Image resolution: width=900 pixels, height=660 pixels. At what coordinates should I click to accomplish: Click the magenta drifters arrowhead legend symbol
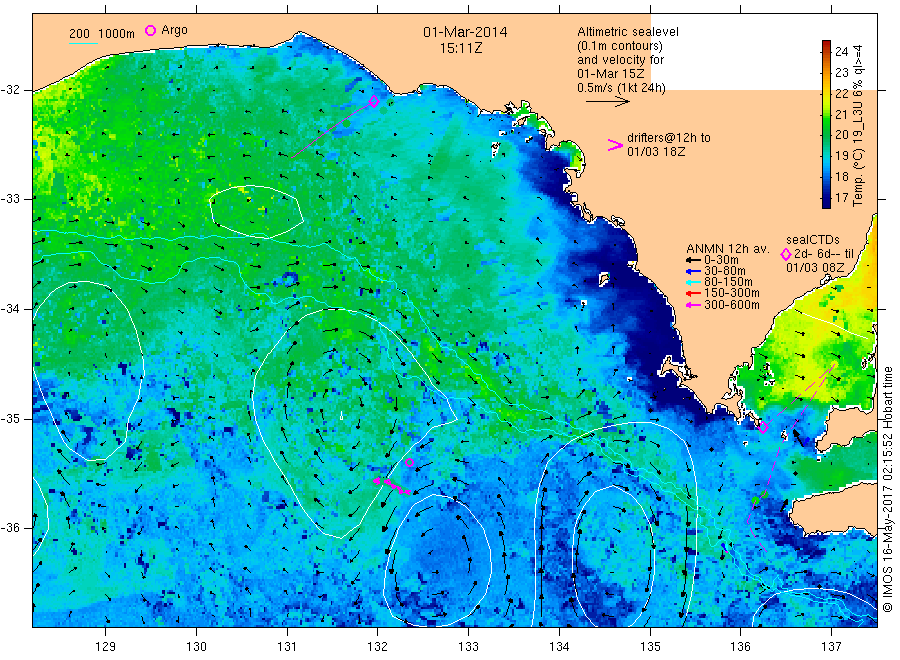[615, 145]
